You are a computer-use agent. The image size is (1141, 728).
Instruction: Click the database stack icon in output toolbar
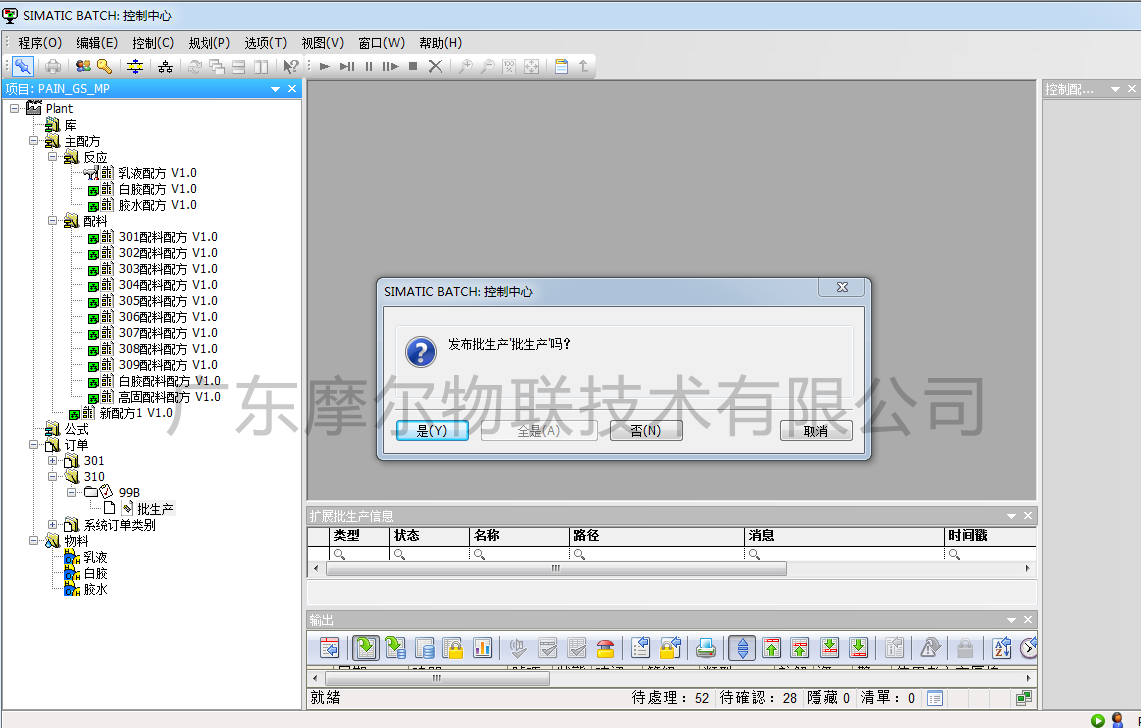click(425, 647)
